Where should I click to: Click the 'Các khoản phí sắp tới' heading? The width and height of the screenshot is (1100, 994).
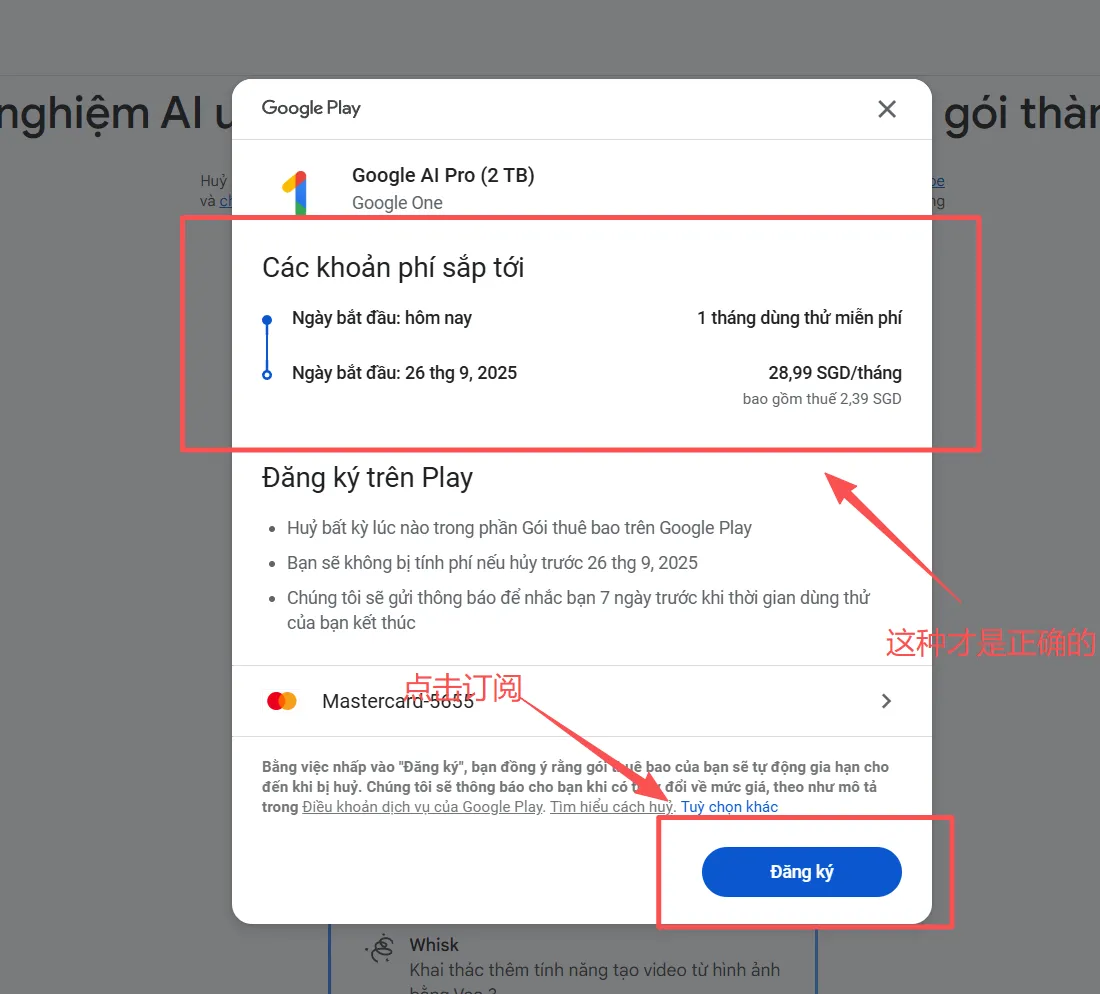point(393,268)
